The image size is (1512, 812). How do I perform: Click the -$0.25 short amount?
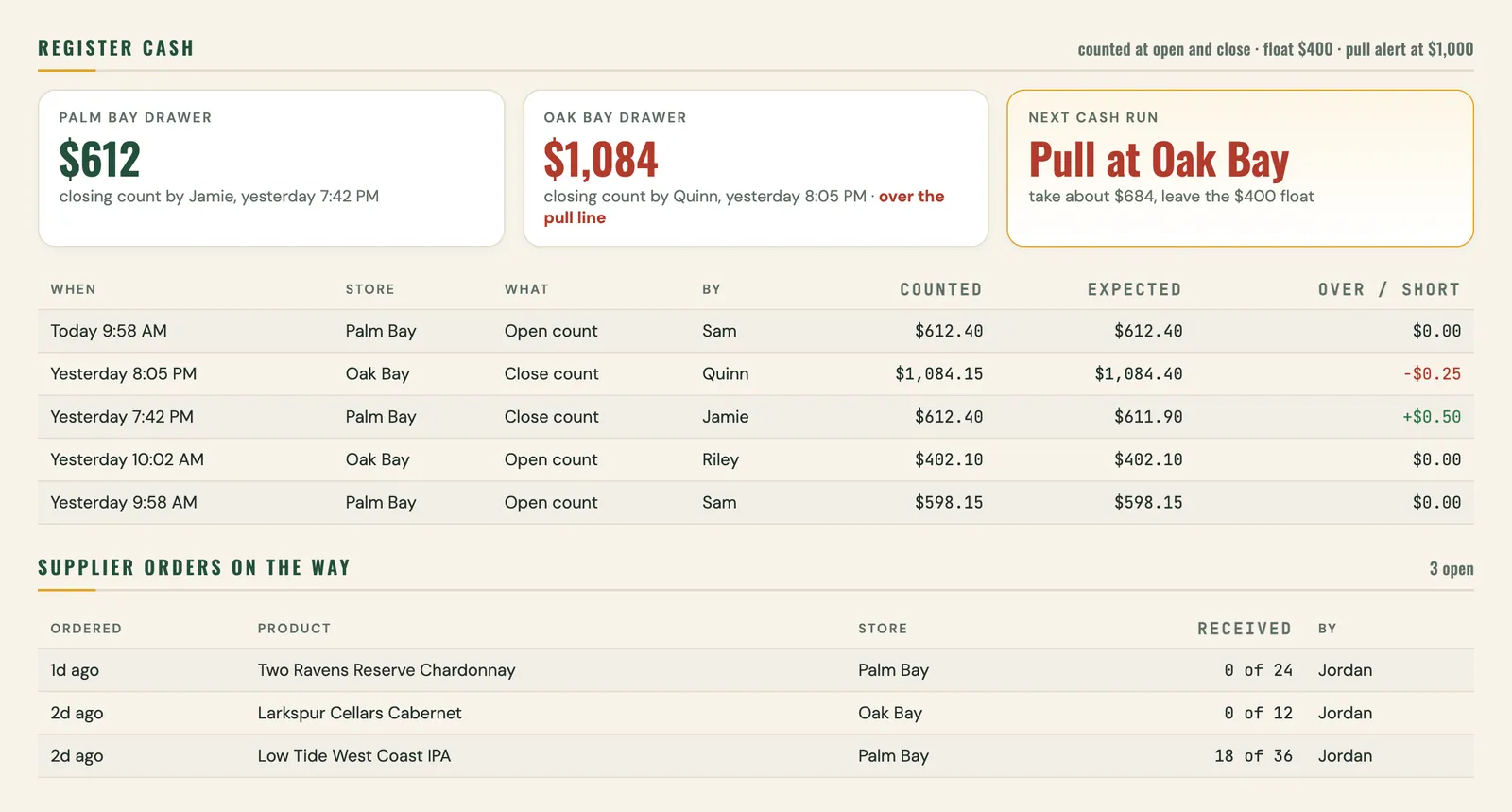point(1432,374)
